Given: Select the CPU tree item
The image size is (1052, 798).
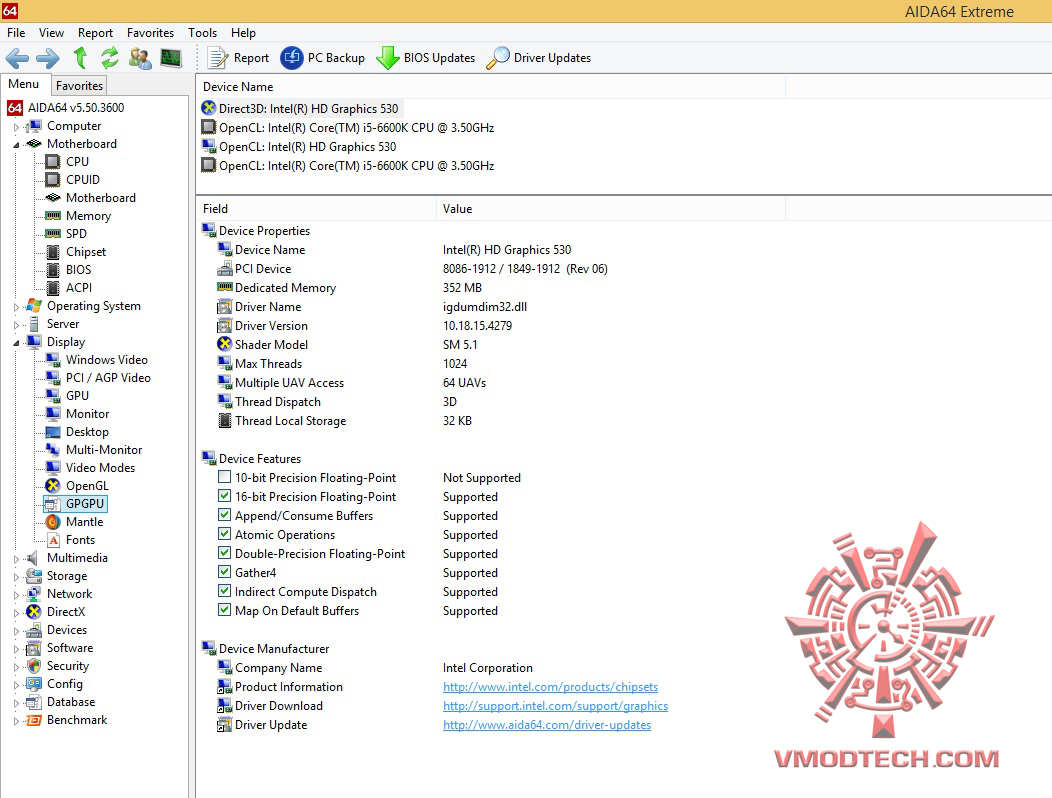Looking at the screenshot, I should click(77, 162).
